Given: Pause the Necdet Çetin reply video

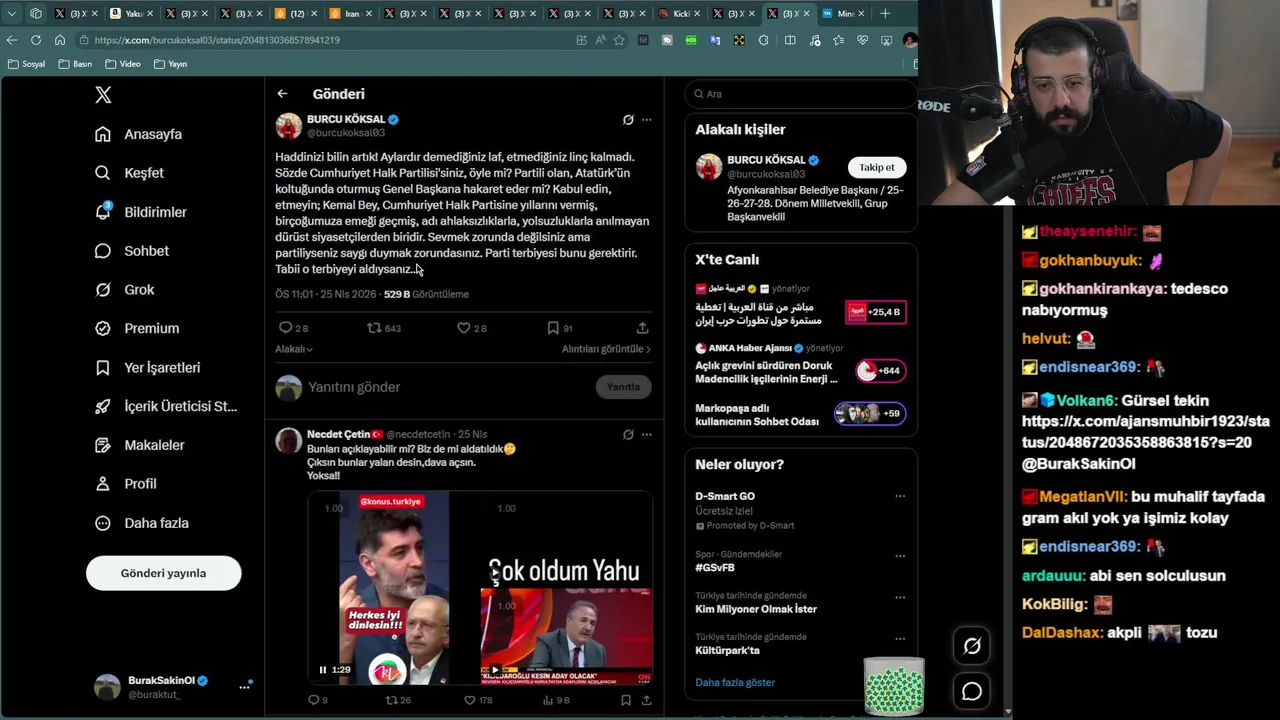Looking at the screenshot, I should click(322, 670).
